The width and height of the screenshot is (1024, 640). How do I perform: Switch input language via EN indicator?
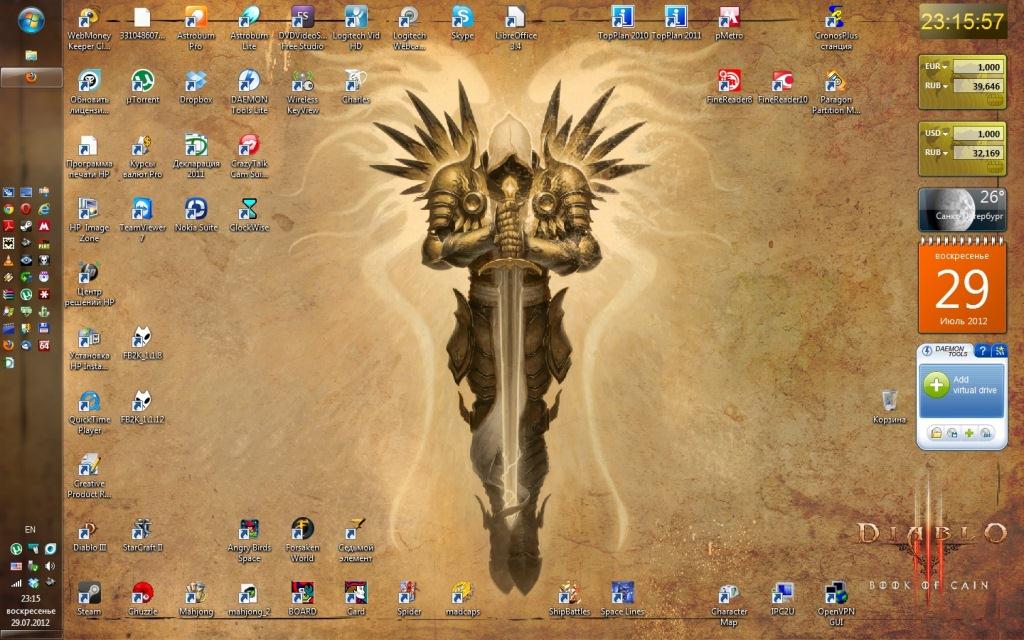[30, 529]
